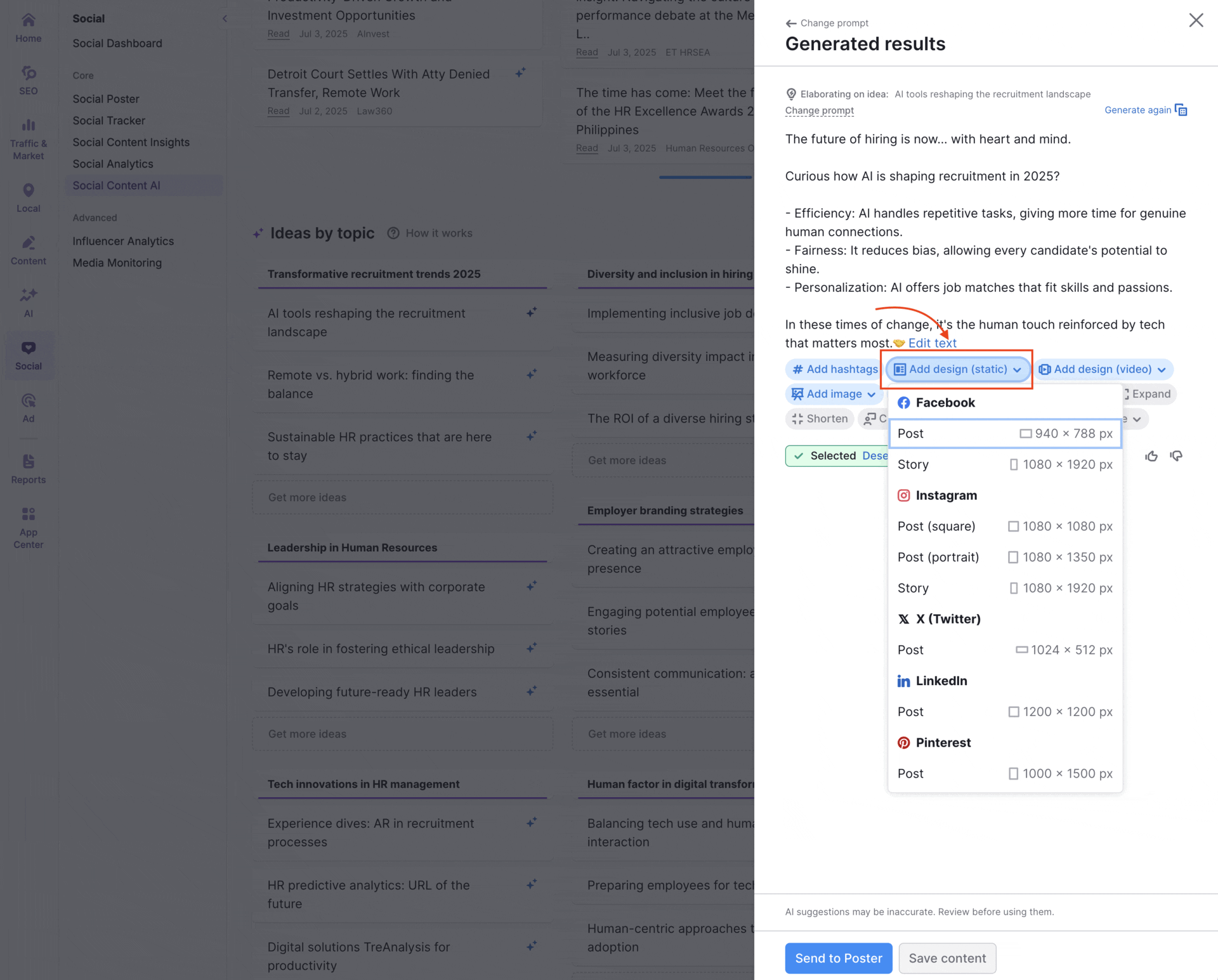The width and height of the screenshot is (1218, 980).
Task: Expand the Add image dropdown
Action: [x=834, y=394]
